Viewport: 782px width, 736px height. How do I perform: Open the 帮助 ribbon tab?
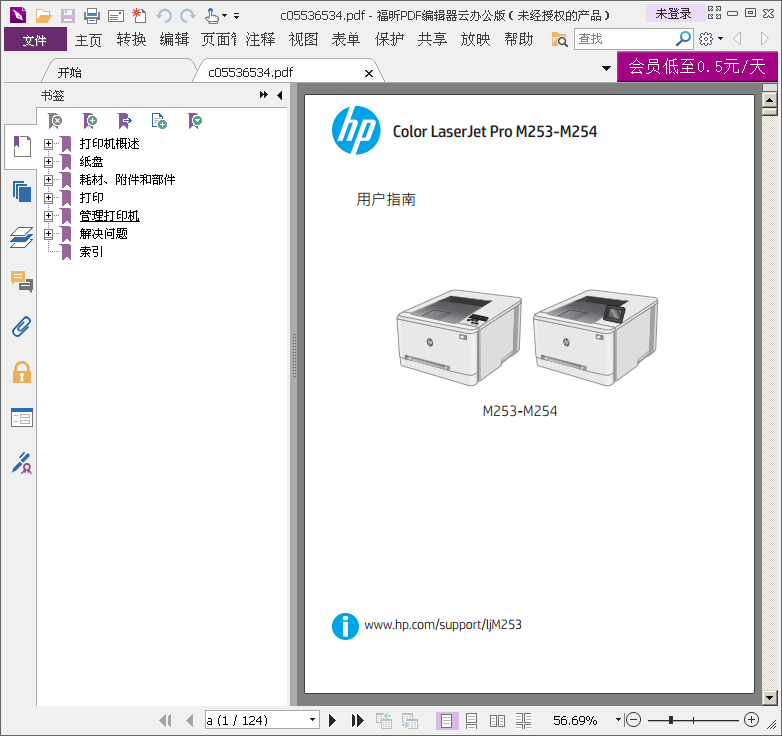point(519,39)
